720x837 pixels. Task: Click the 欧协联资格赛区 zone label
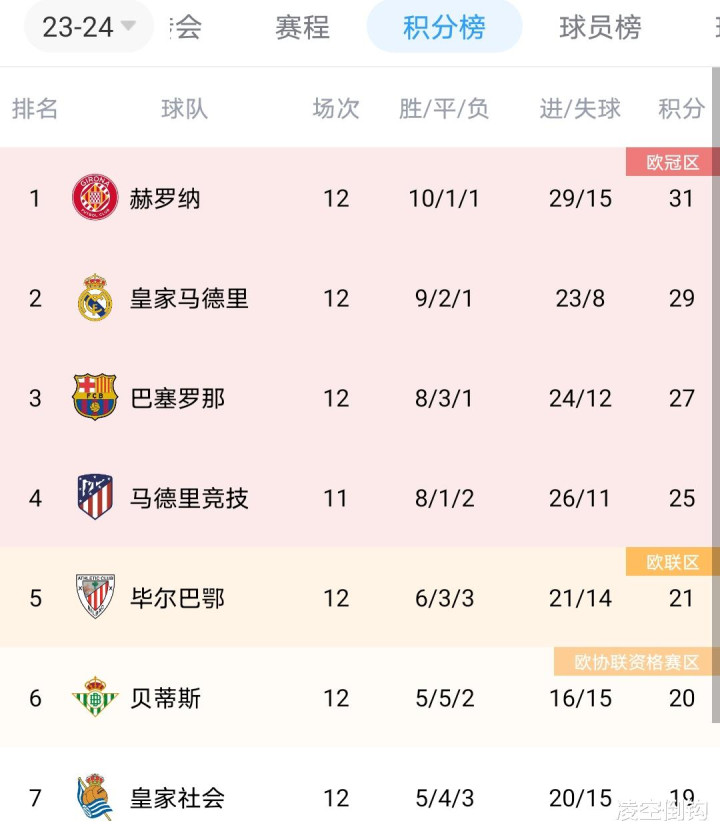[x=637, y=662]
